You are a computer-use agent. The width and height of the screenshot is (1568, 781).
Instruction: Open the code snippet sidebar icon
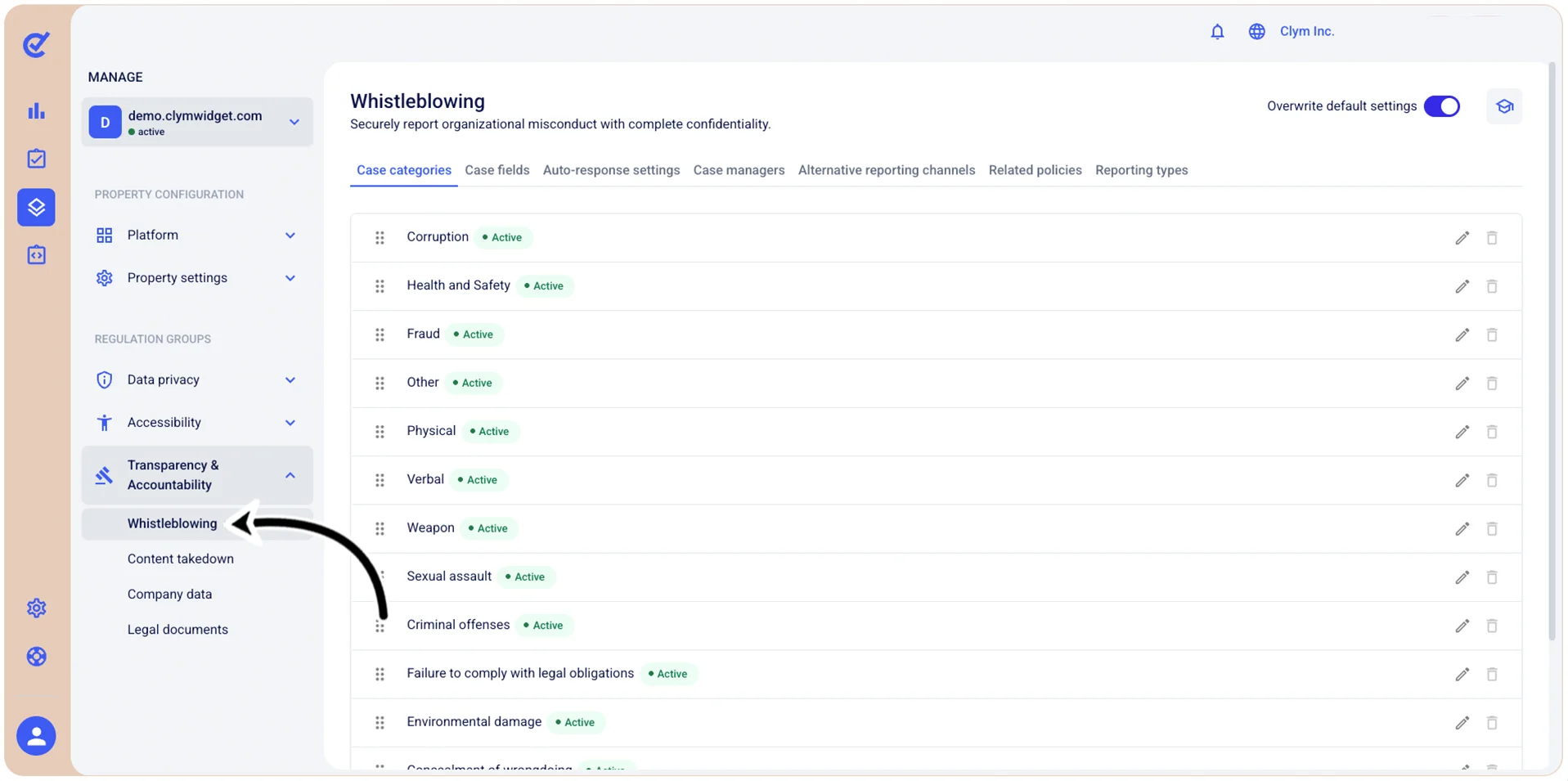[x=36, y=255]
